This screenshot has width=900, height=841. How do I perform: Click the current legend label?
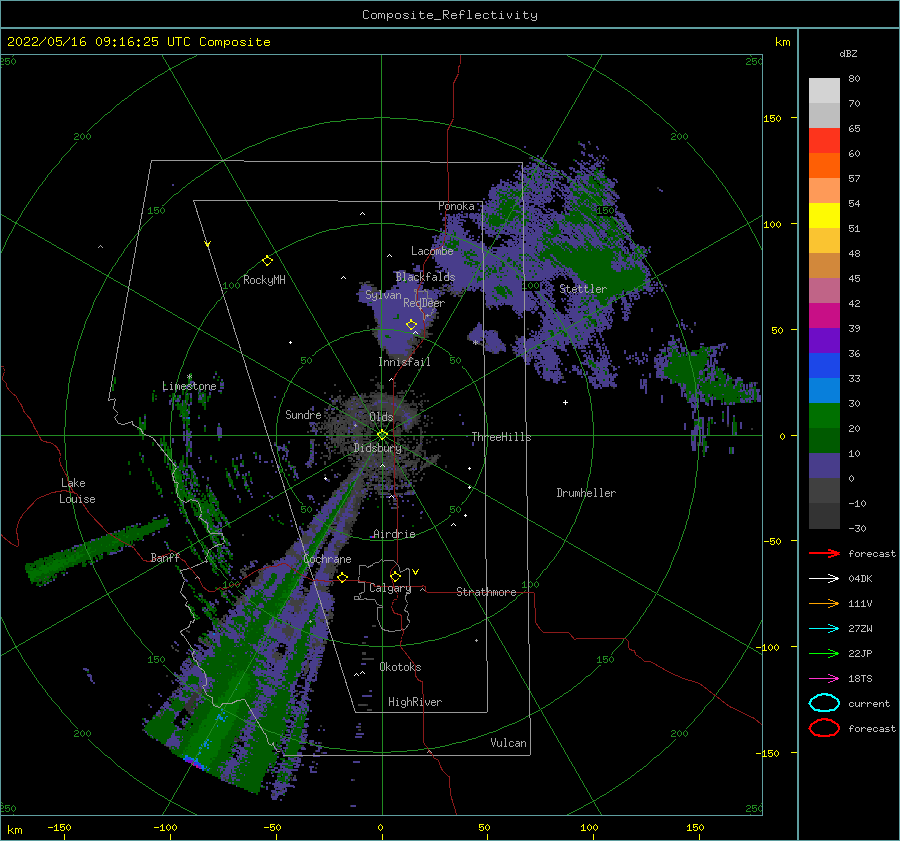[x=869, y=704]
